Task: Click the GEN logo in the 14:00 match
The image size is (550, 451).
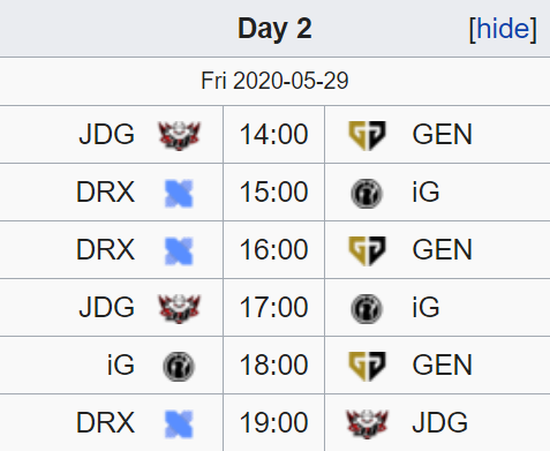Action: tap(367, 136)
